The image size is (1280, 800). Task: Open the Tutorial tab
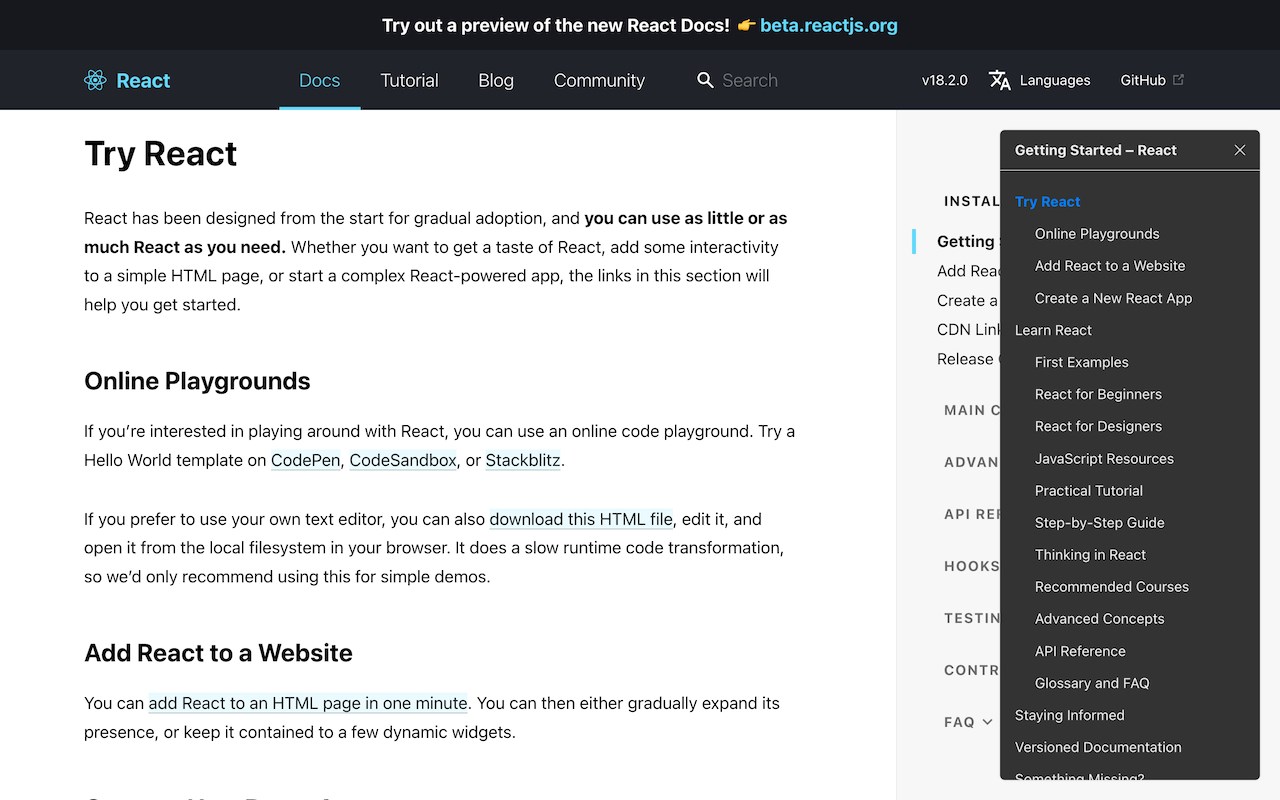click(409, 80)
